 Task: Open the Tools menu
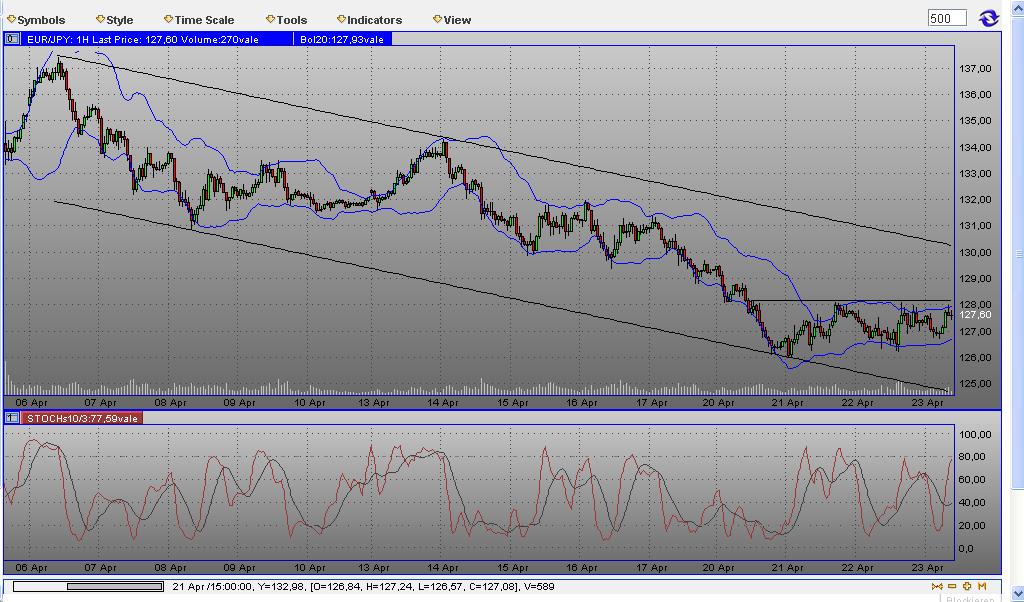click(x=286, y=20)
